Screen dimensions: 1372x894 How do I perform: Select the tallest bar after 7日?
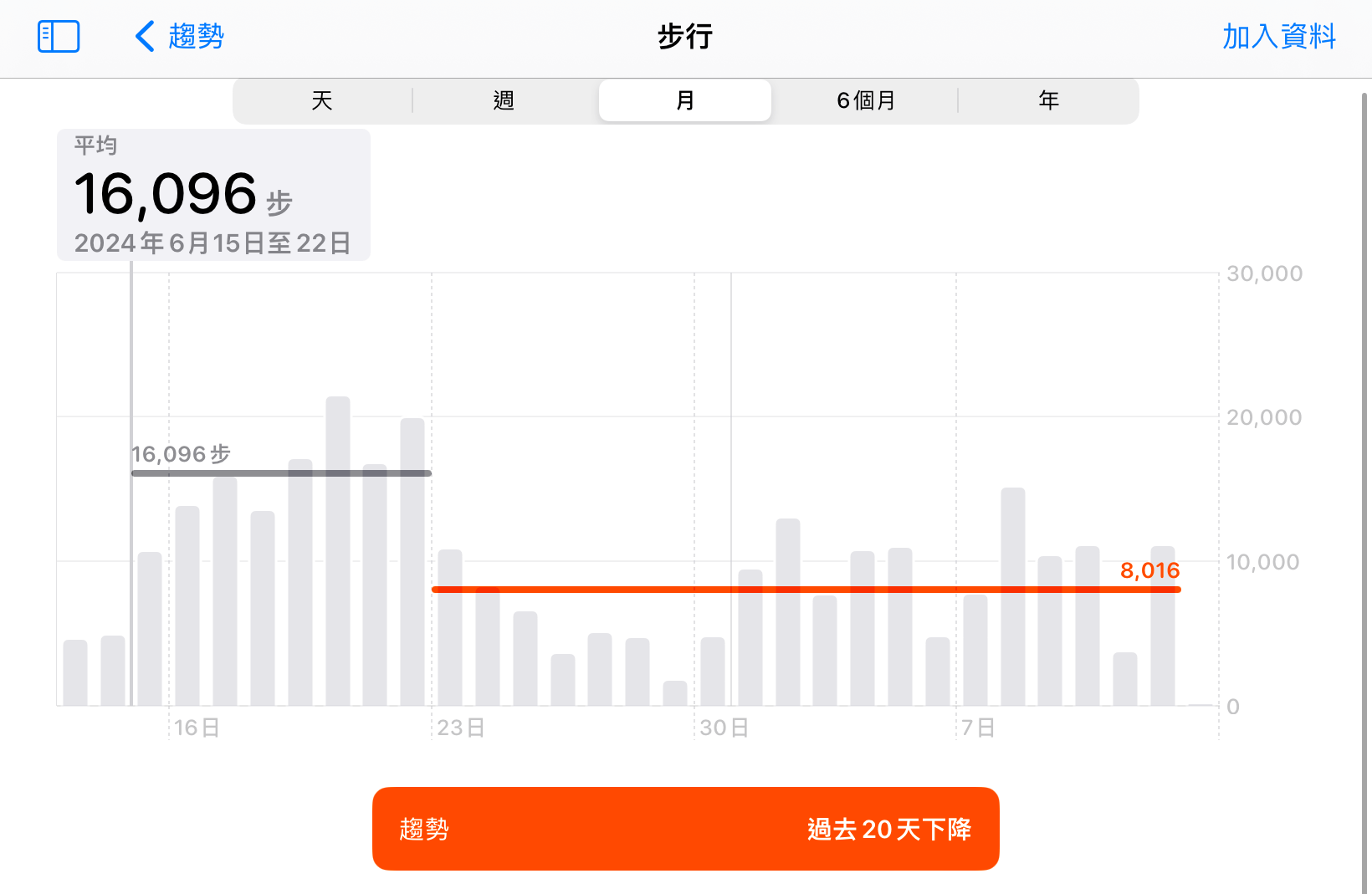(1013, 598)
